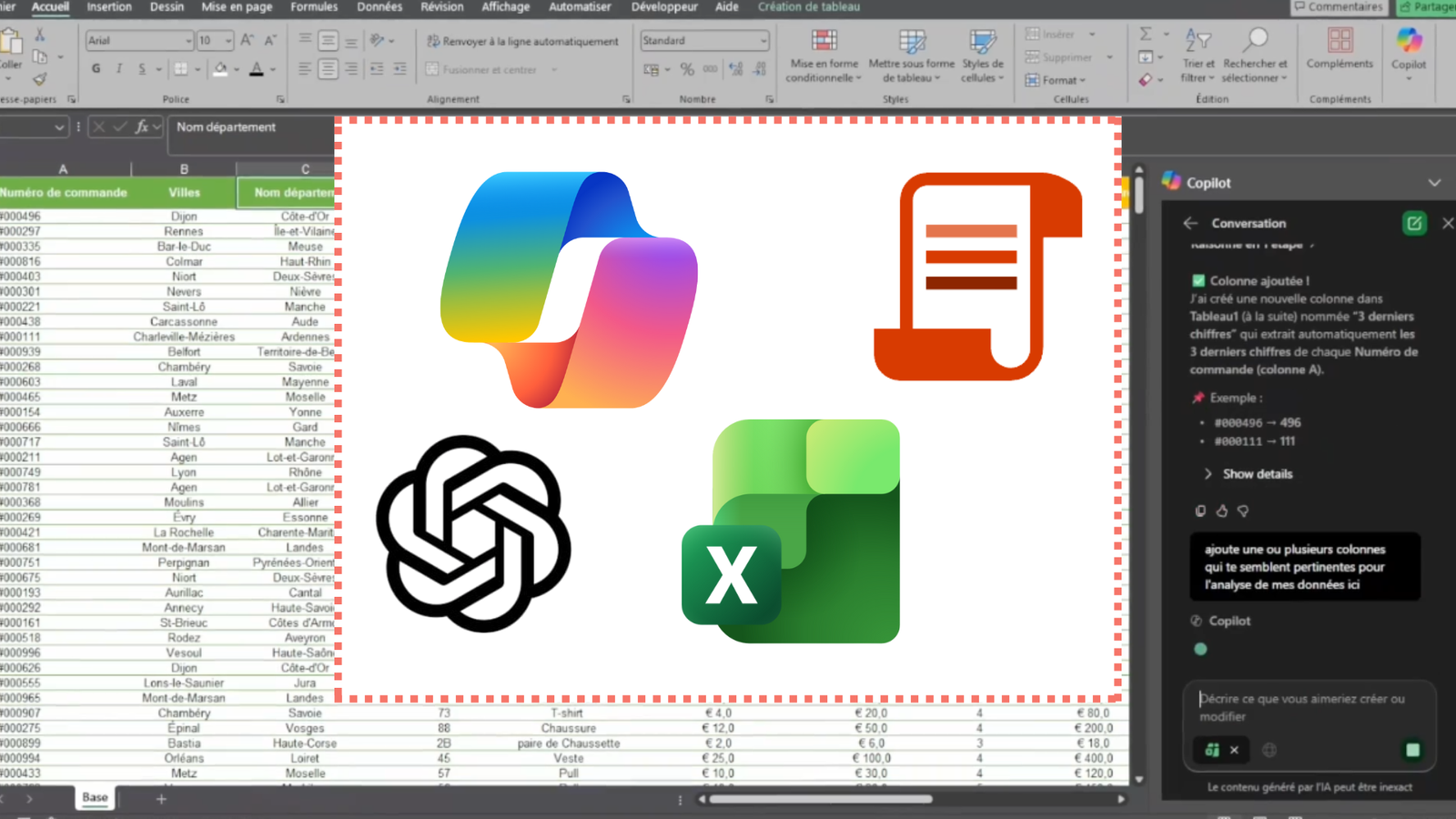Select the Base sheet tab
1456x819 pixels.
pyautogui.click(x=94, y=796)
